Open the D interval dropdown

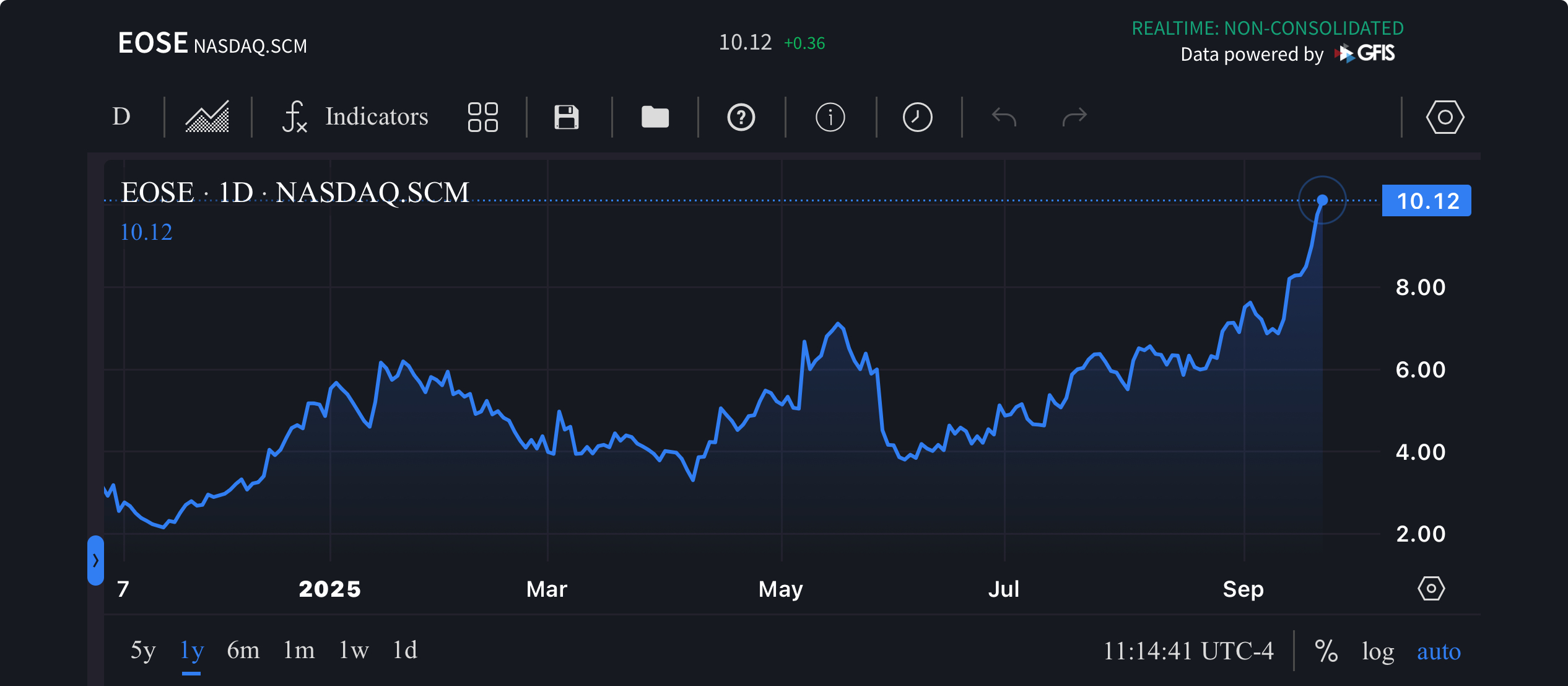121,117
